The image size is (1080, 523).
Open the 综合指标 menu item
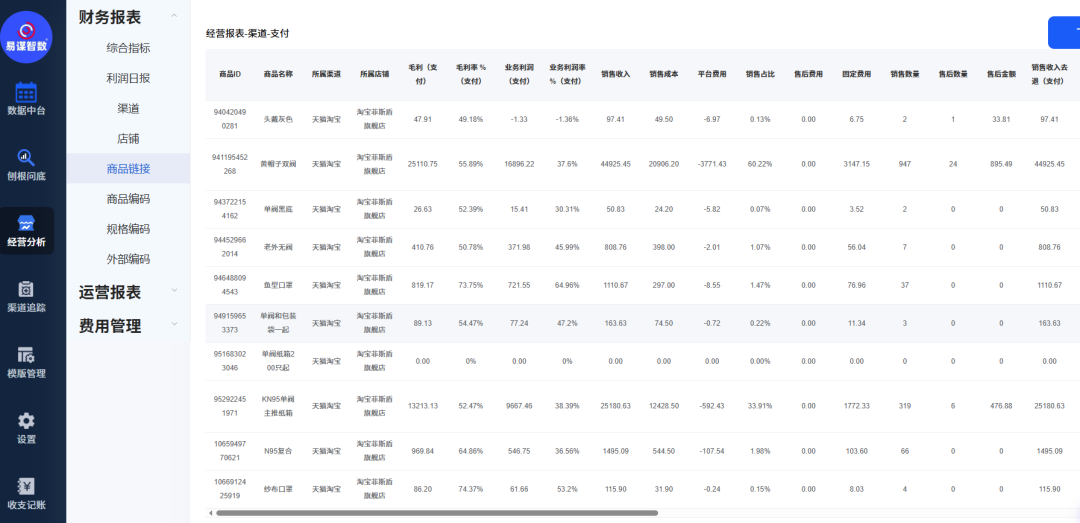128,48
